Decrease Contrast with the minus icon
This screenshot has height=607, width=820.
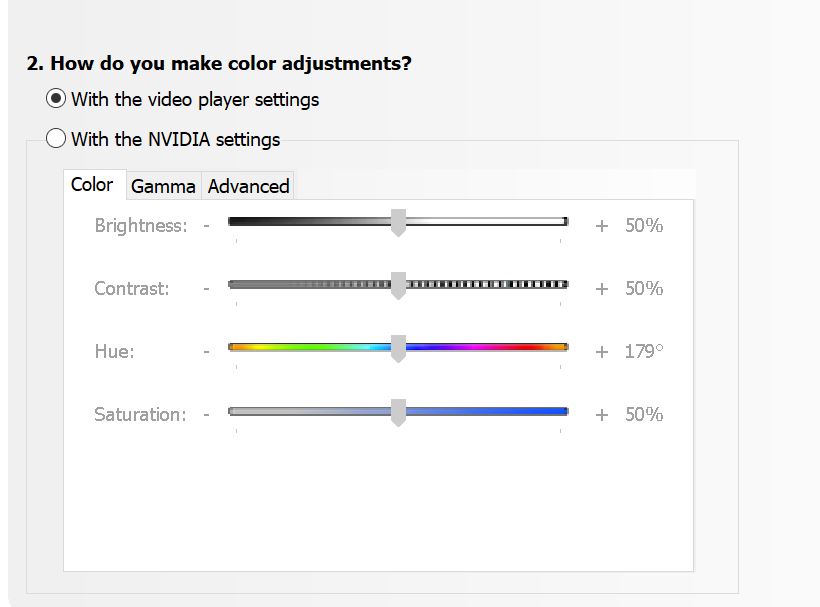pyautogui.click(x=206, y=289)
